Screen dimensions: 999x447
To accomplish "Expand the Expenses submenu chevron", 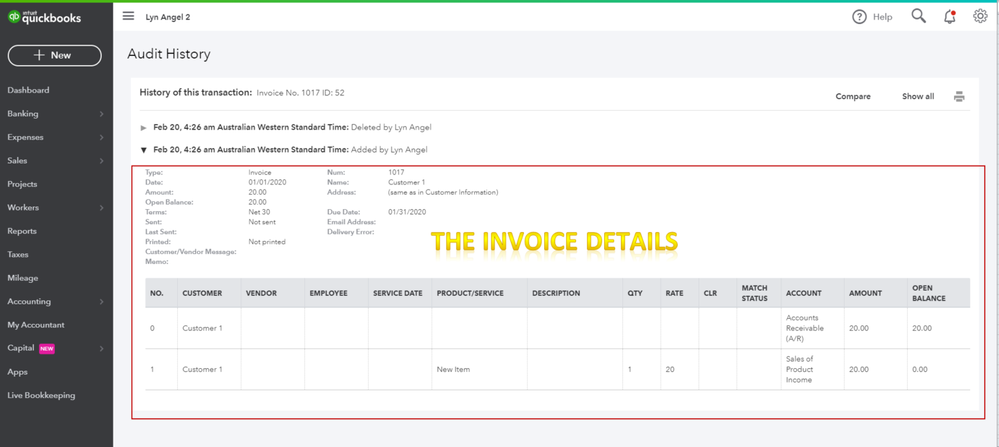I will [x=101, y=138].
